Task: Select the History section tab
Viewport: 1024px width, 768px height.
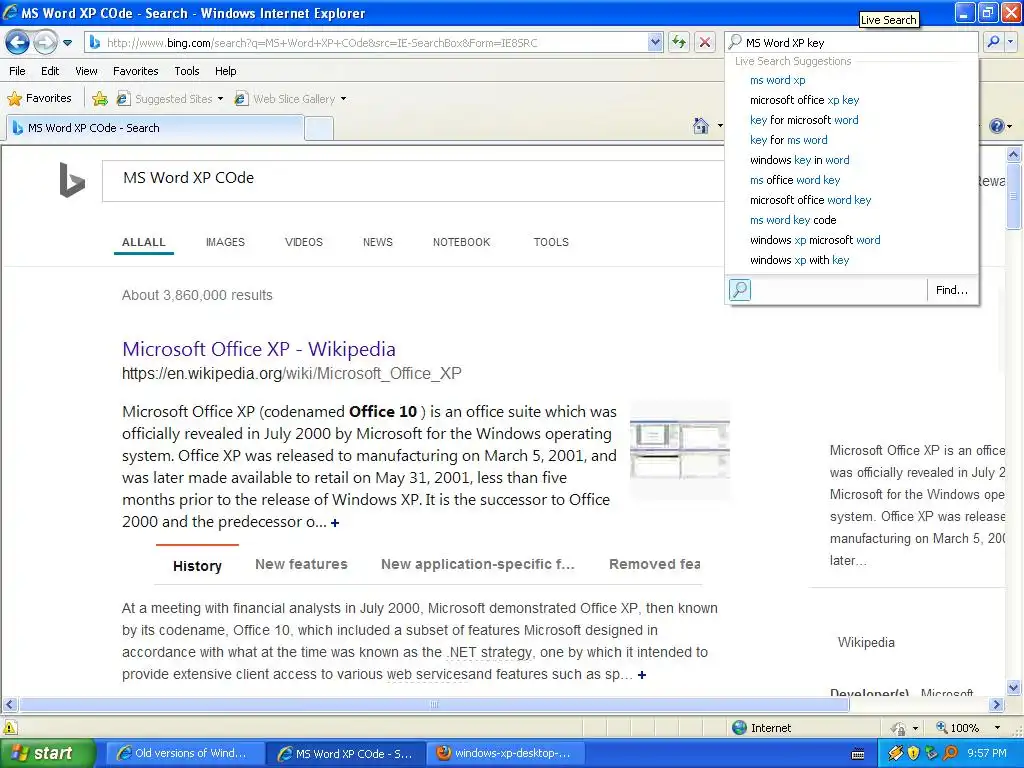Action: pyautogui.click(x=197, y=566)
